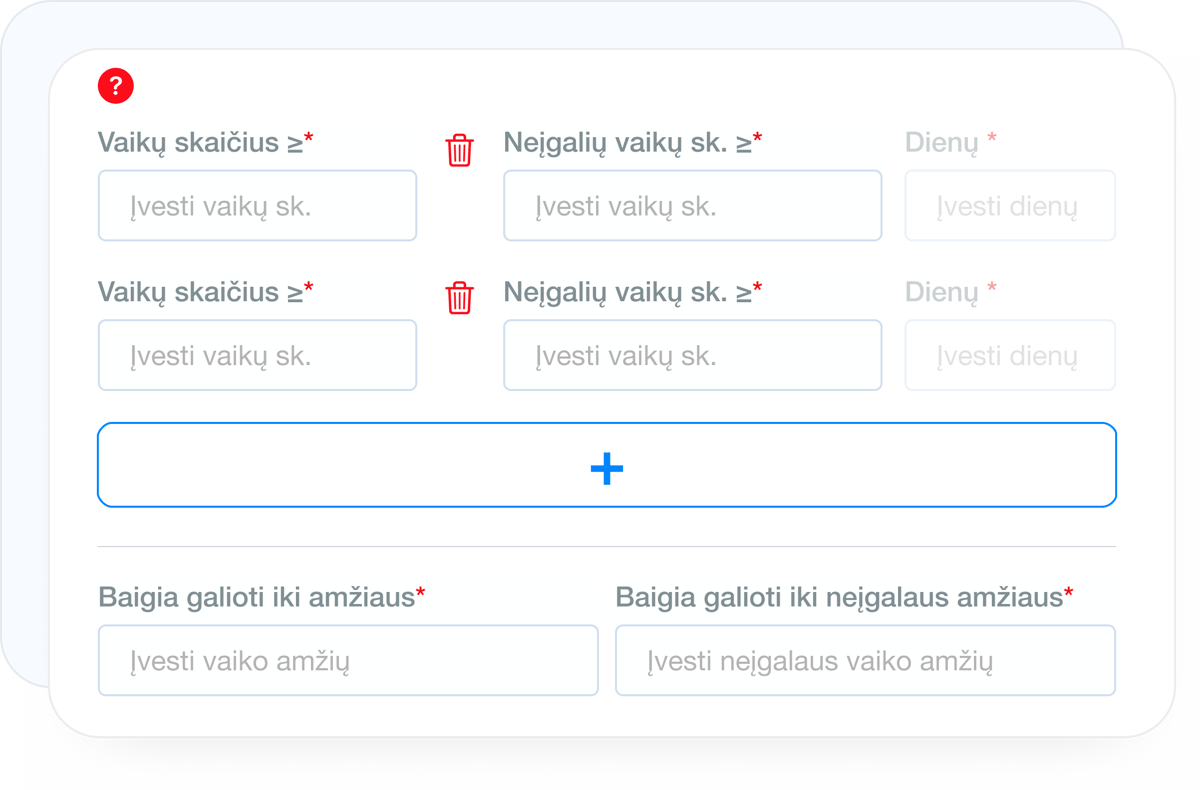Click the second row Įvesti vaikų sk. field

pyautogui.click(x=257, y=355)
